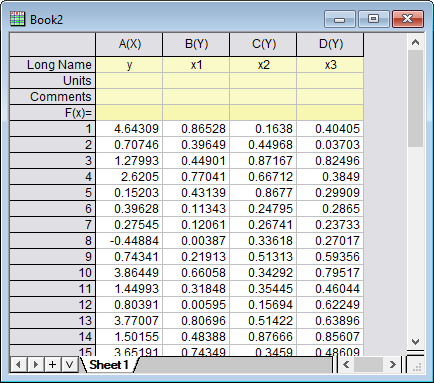The height and width of the screenshot is (383, 434).
Task: Click the F(x)= cell of column D
Action: coord(330,113)
